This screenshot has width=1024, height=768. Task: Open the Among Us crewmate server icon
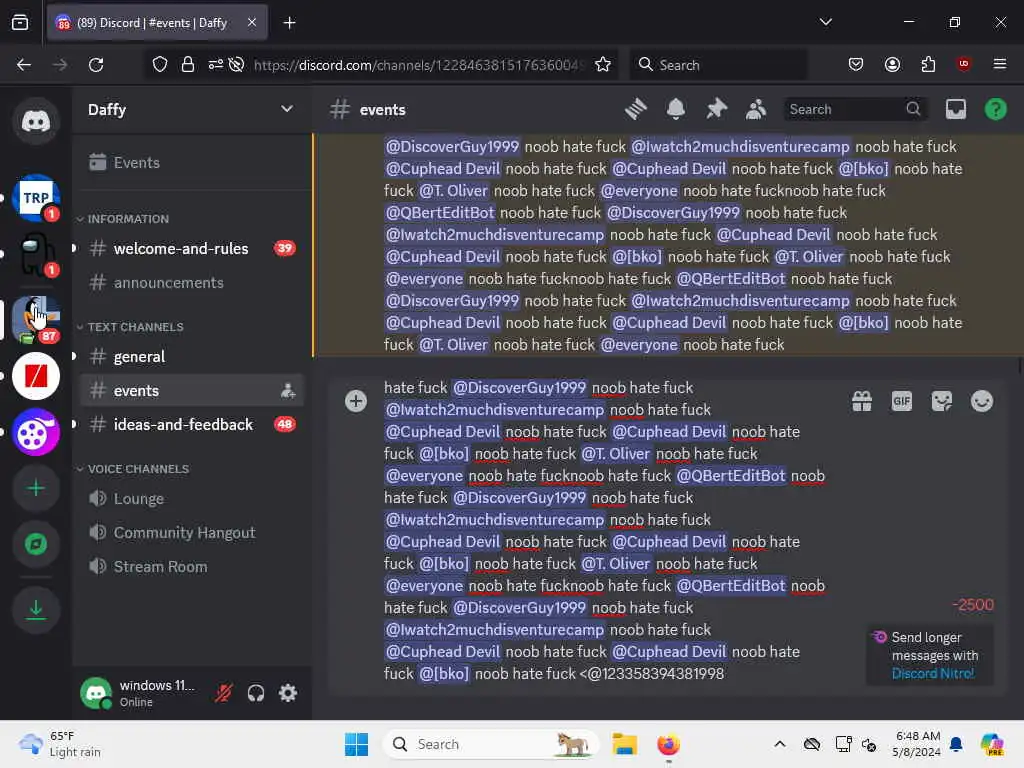pyautogui.click(x=36, y=255)
